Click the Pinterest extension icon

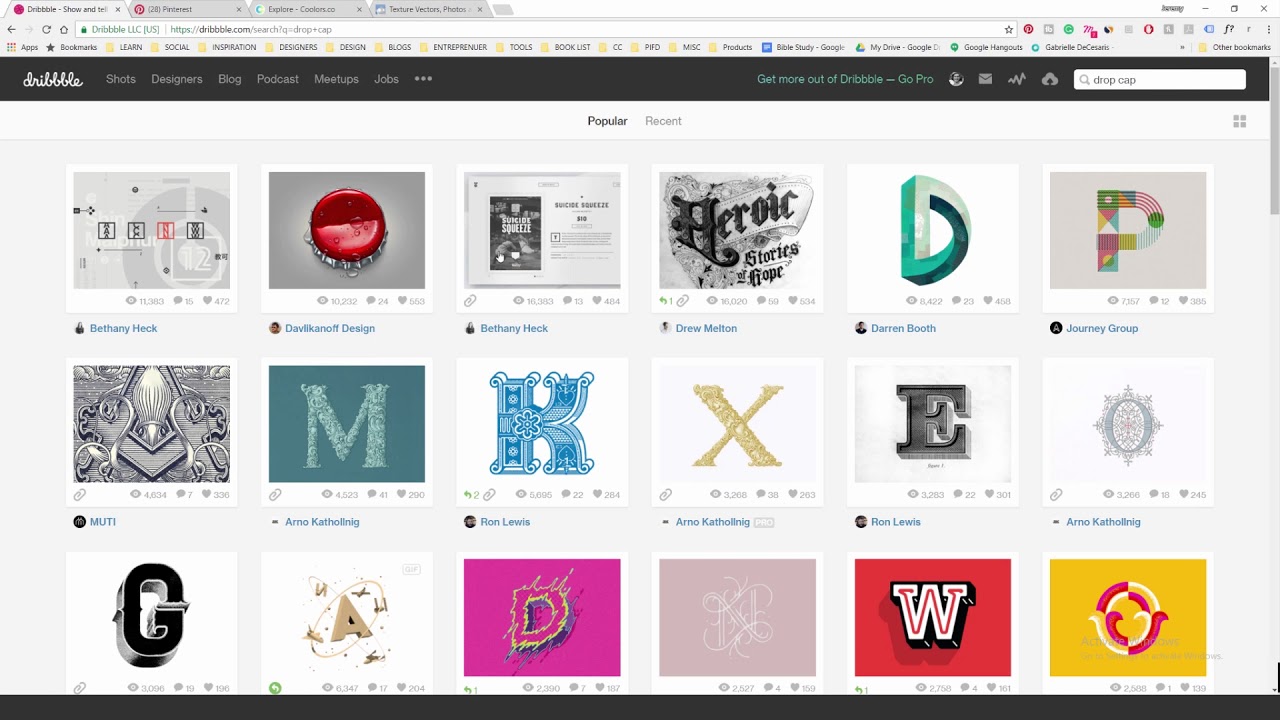click(1028, 29)
